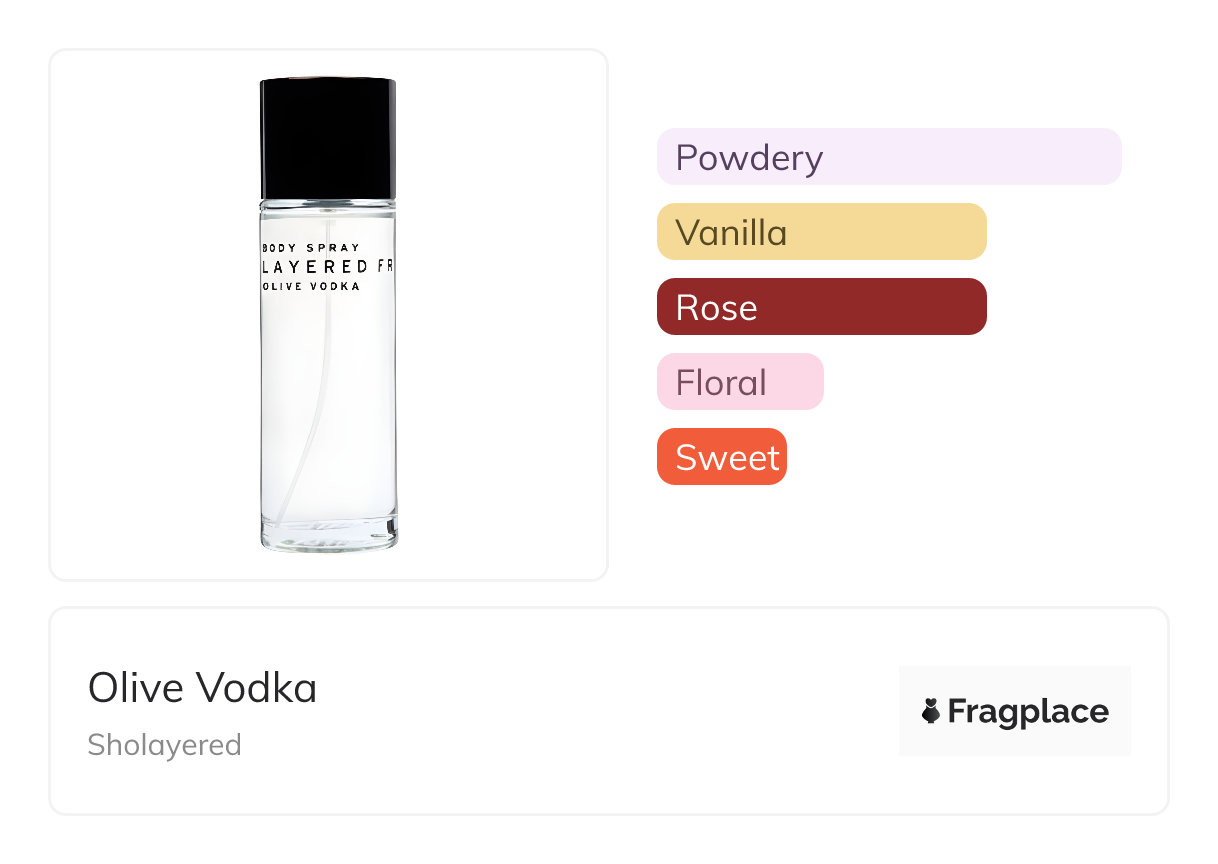The image size is (1218, 864).
Task: Click the OLIVE VODKA print on bottle
Action: click(311, 286)
